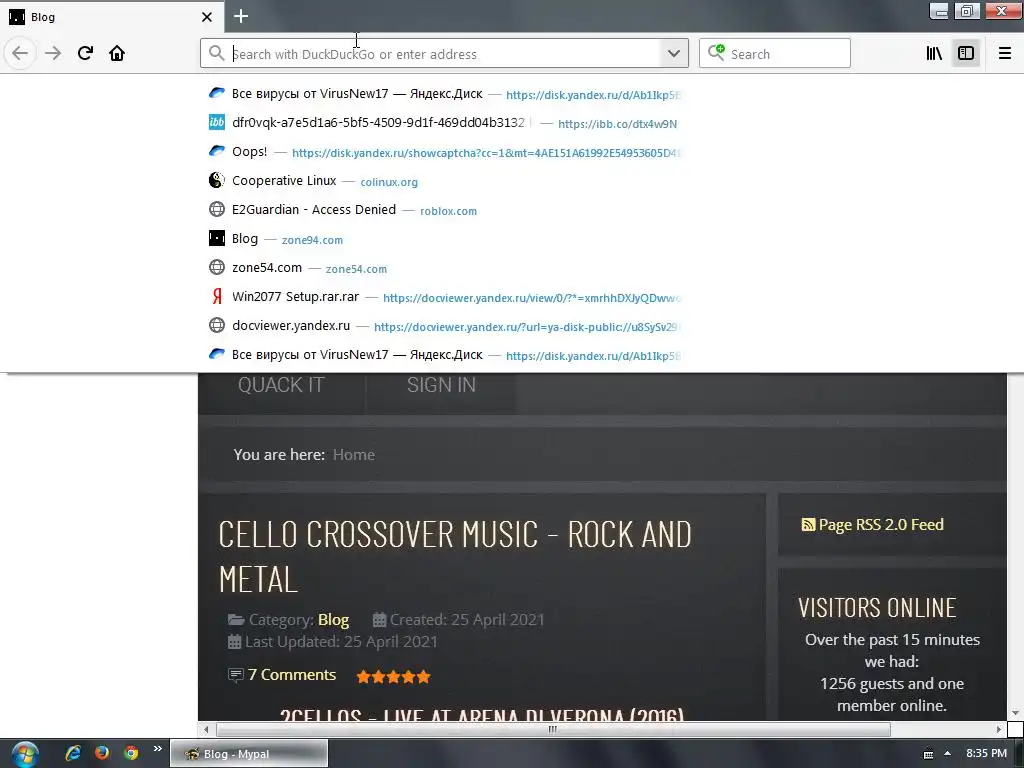Click the ibb favicon in suggestions
The height and width of the screenshot is (768, 1024).
(x=216, y=122)
